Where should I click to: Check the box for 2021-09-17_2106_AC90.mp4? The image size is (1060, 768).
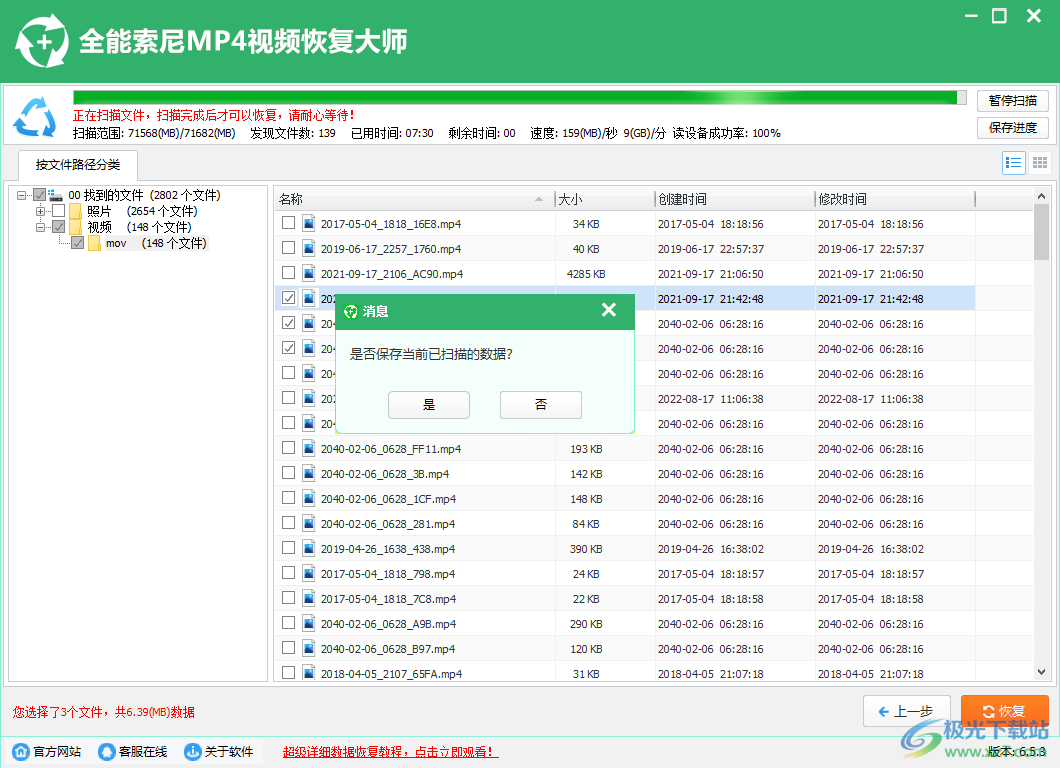pyautogui.click(x=289, y=272)
